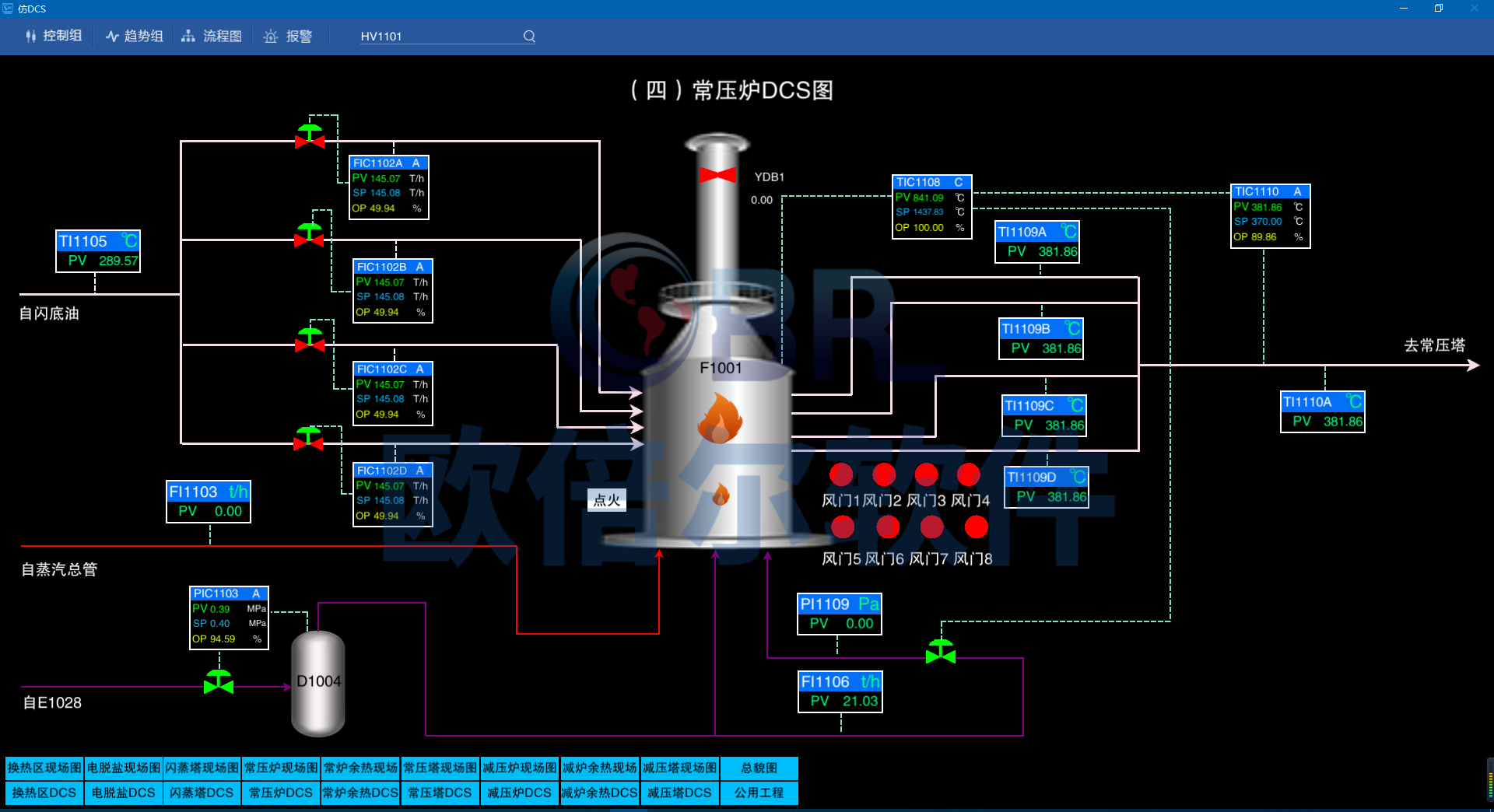Click the FIC1102B control valve icon
This screenshot has height=812, width=1494.
tap(309, 235)
